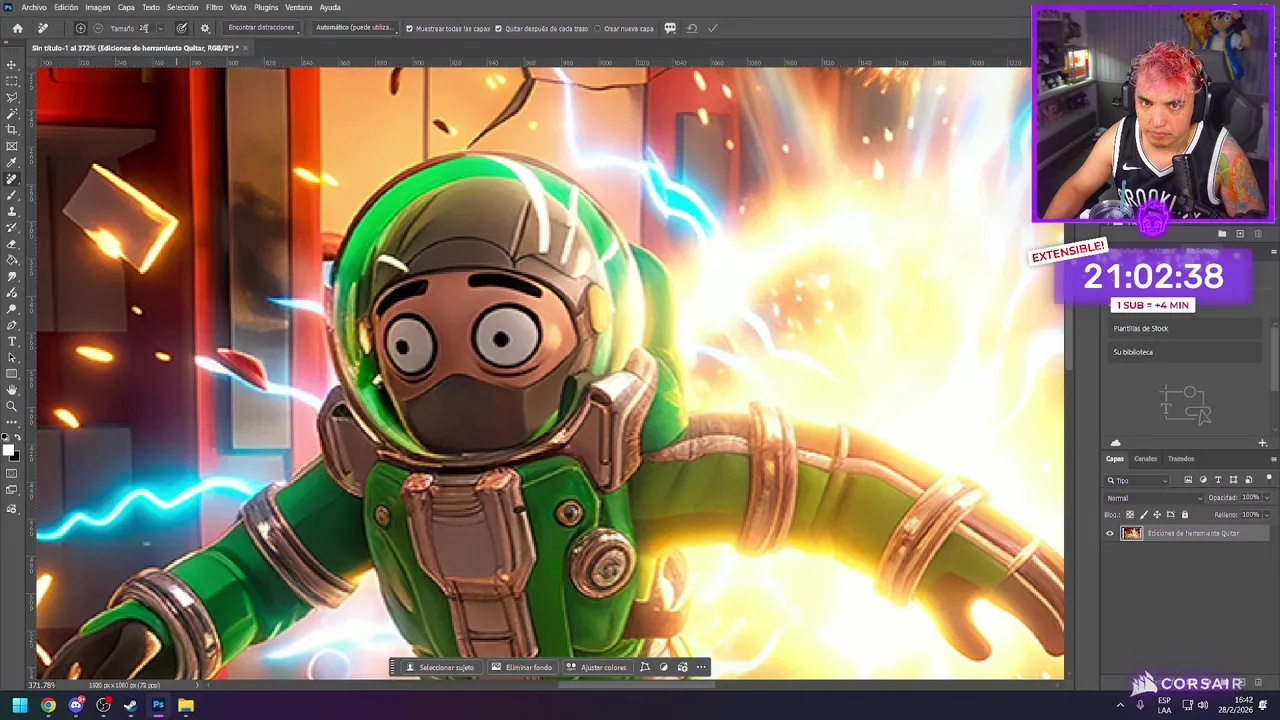Select the Pen tool

tap(12, 325)
